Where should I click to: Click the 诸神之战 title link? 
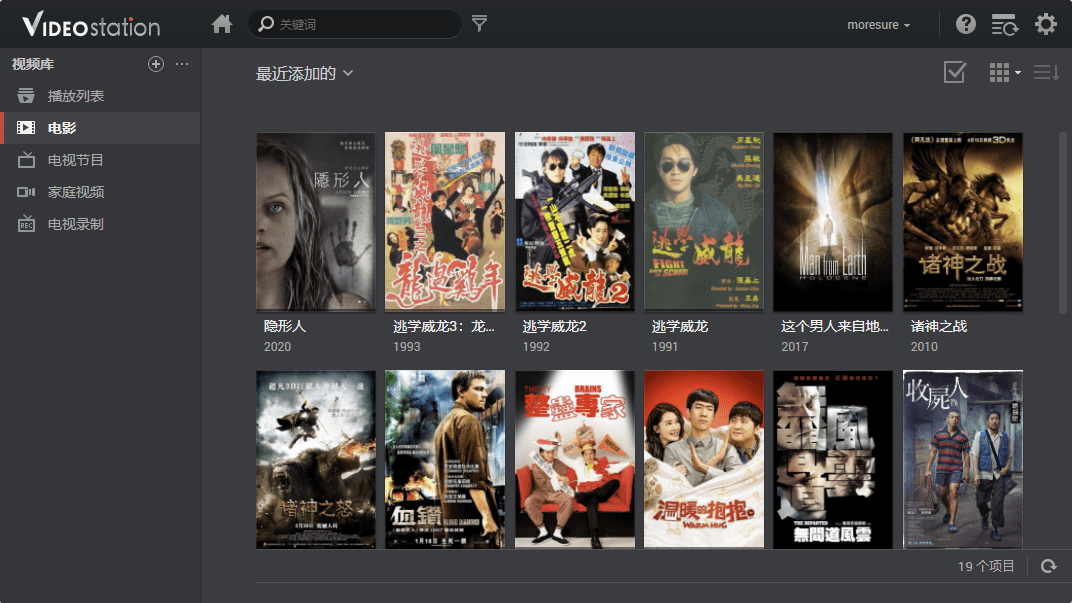(x=938, y=327)
